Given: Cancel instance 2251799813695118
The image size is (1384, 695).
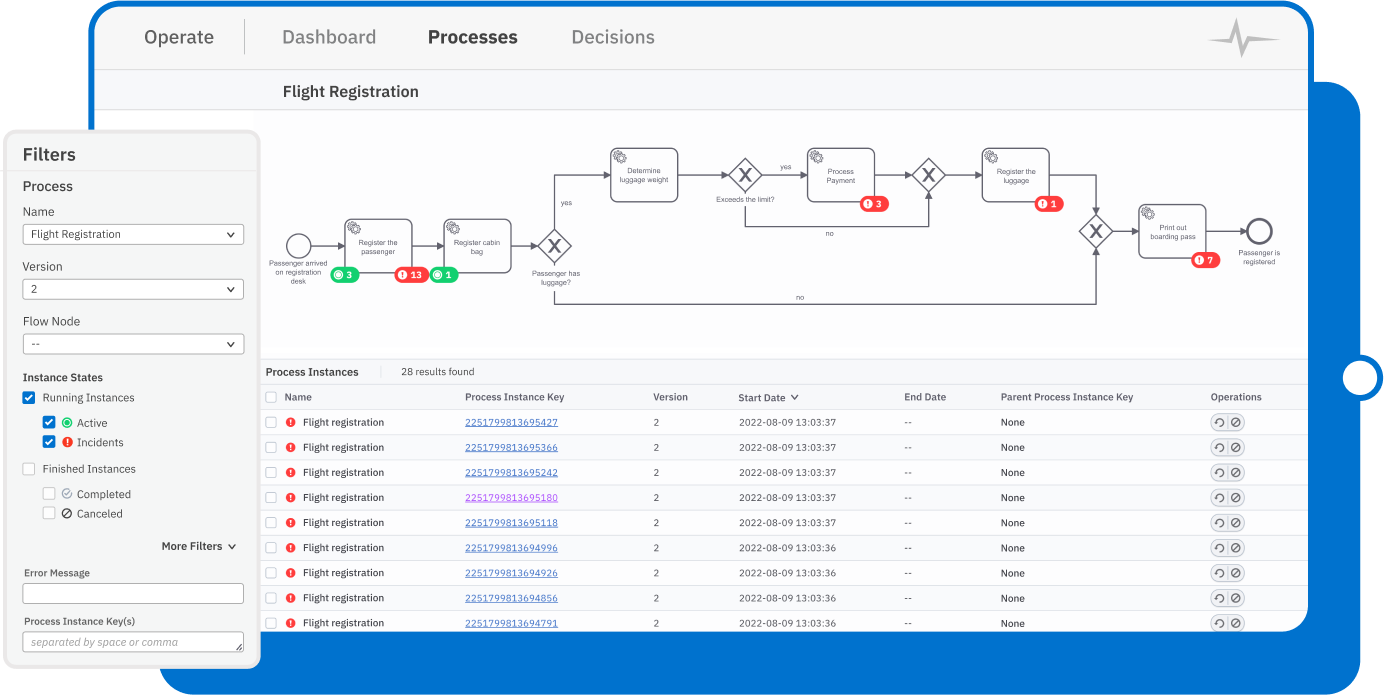Looking at the screenshot, I should click(x=1236, y=523).
